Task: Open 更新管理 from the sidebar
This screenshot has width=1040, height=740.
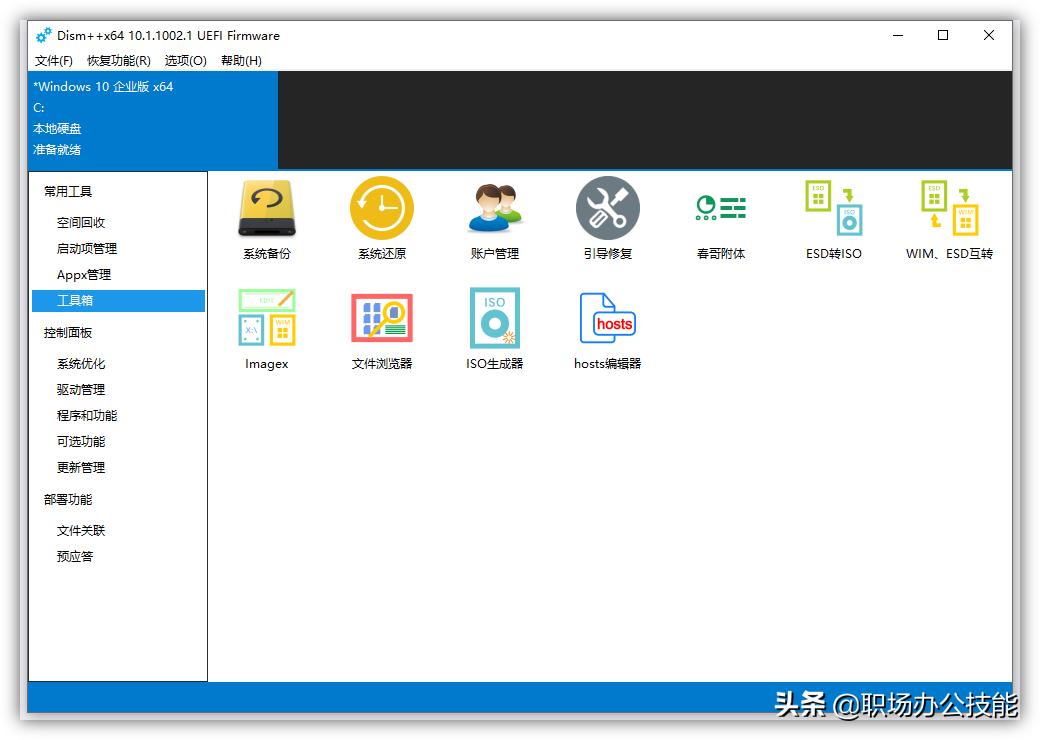Action: [81, 467]
